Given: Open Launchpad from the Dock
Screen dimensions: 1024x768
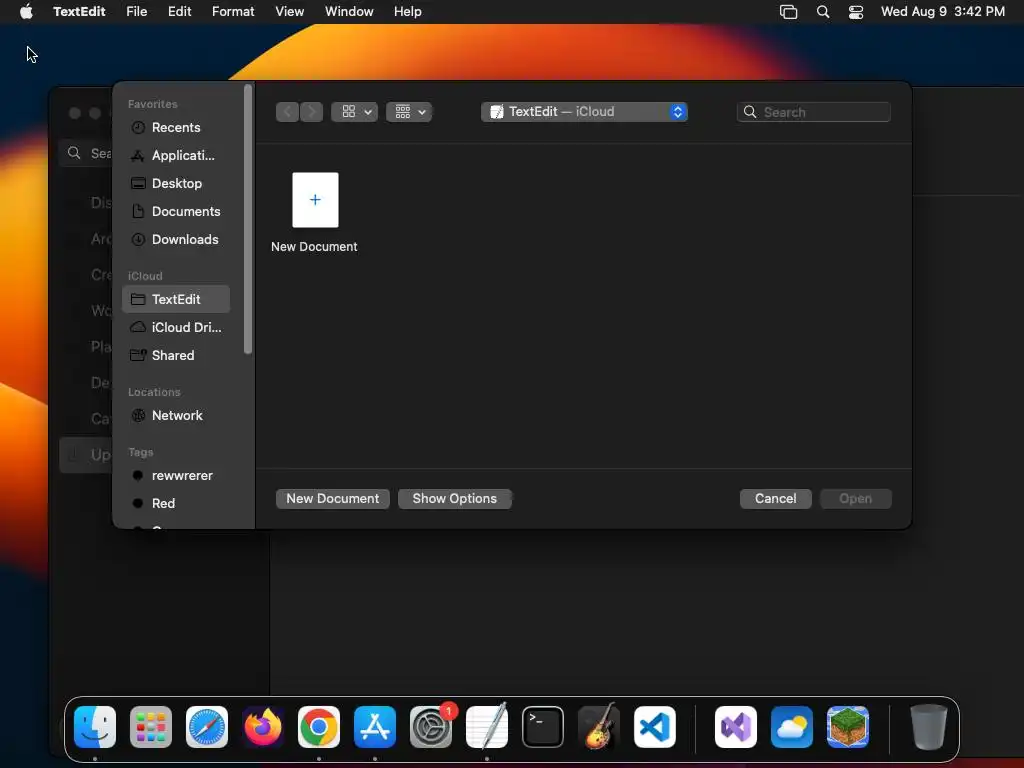Looking at the screenshot, I should click(151, 727).
